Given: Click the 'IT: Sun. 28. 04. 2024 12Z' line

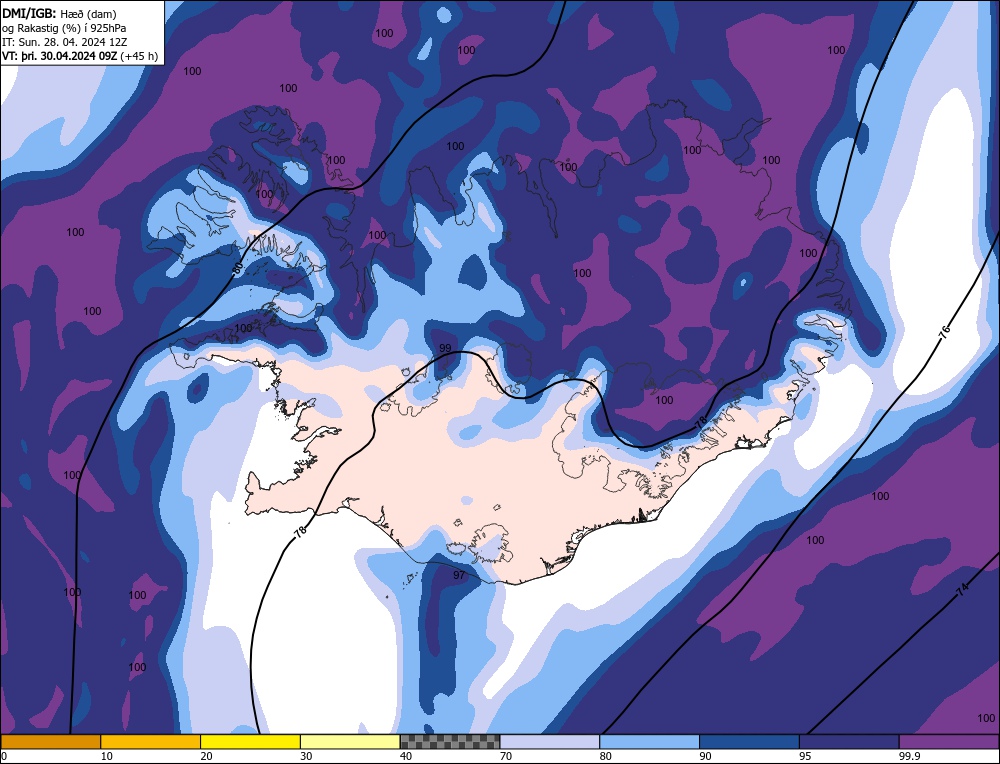Looking at the screenshot, I should coord(64,41).
